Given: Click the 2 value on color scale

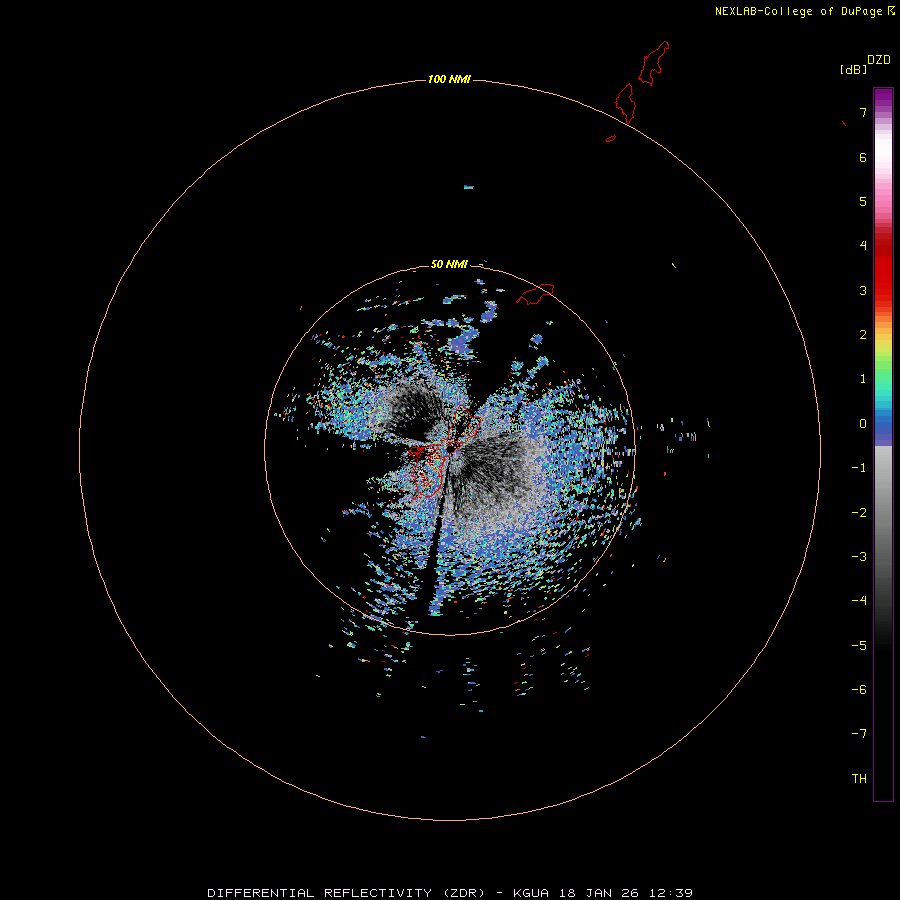Looking at the screenshot, I should 863,335.
